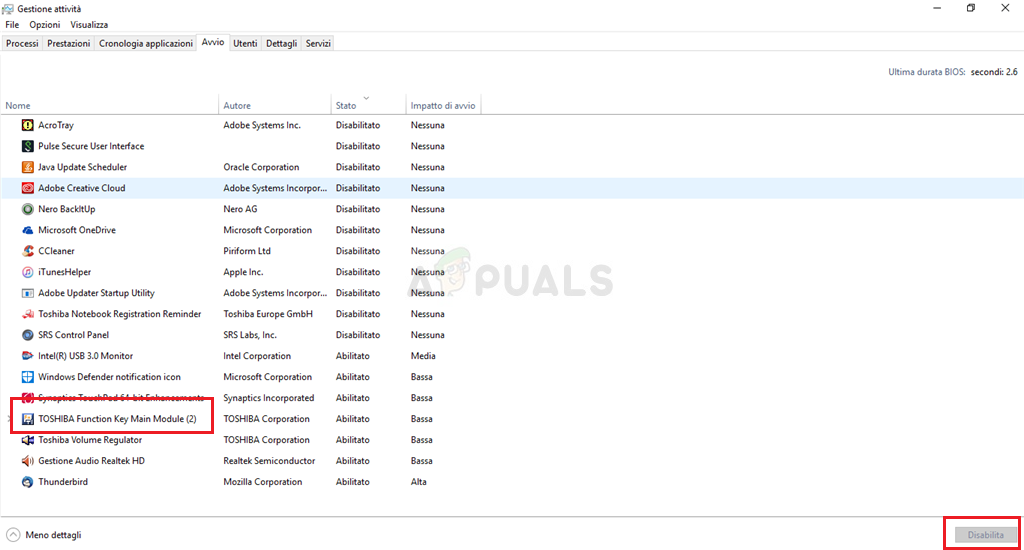Click Synaptics Incorporated author cell
This screenshot has height=550, width=1024.
[x=268, y=397]
